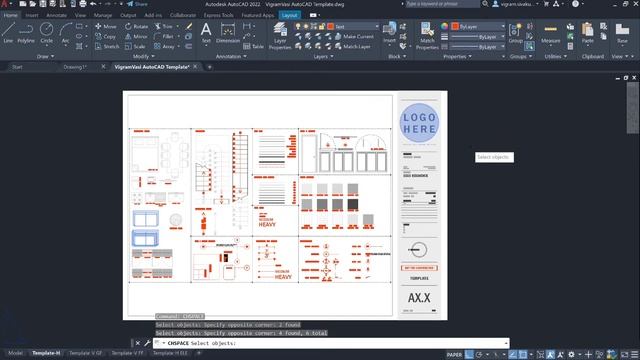Screen dimensions: 640x360
Task: Switch to Template-H layout tab
Action: 46,353
